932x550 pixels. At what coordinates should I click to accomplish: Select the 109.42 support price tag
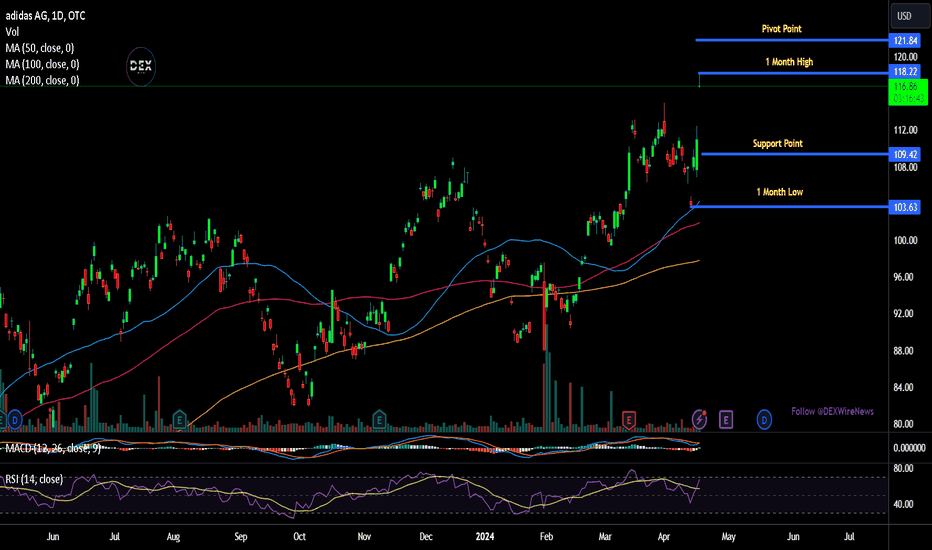905,155
